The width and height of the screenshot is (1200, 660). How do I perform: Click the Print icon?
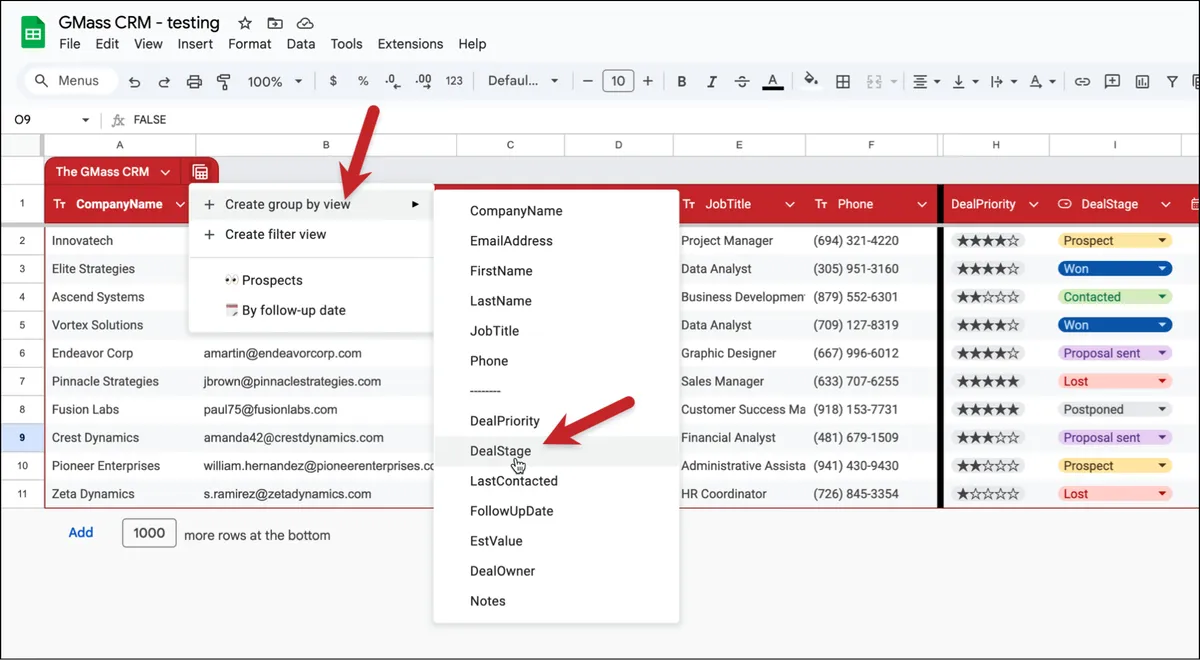coord(194,82)
